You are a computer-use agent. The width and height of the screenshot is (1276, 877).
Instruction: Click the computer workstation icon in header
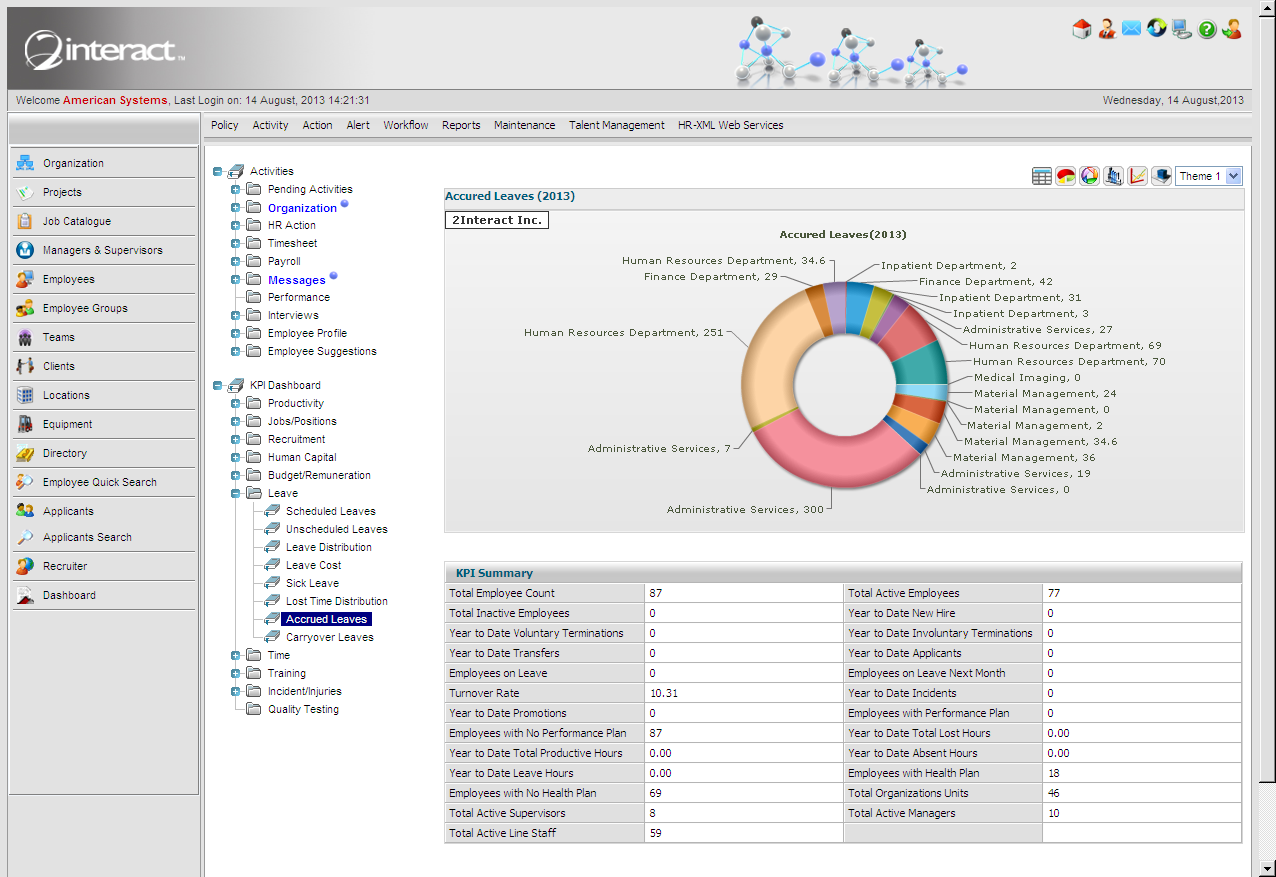[x=1182, y=29]
